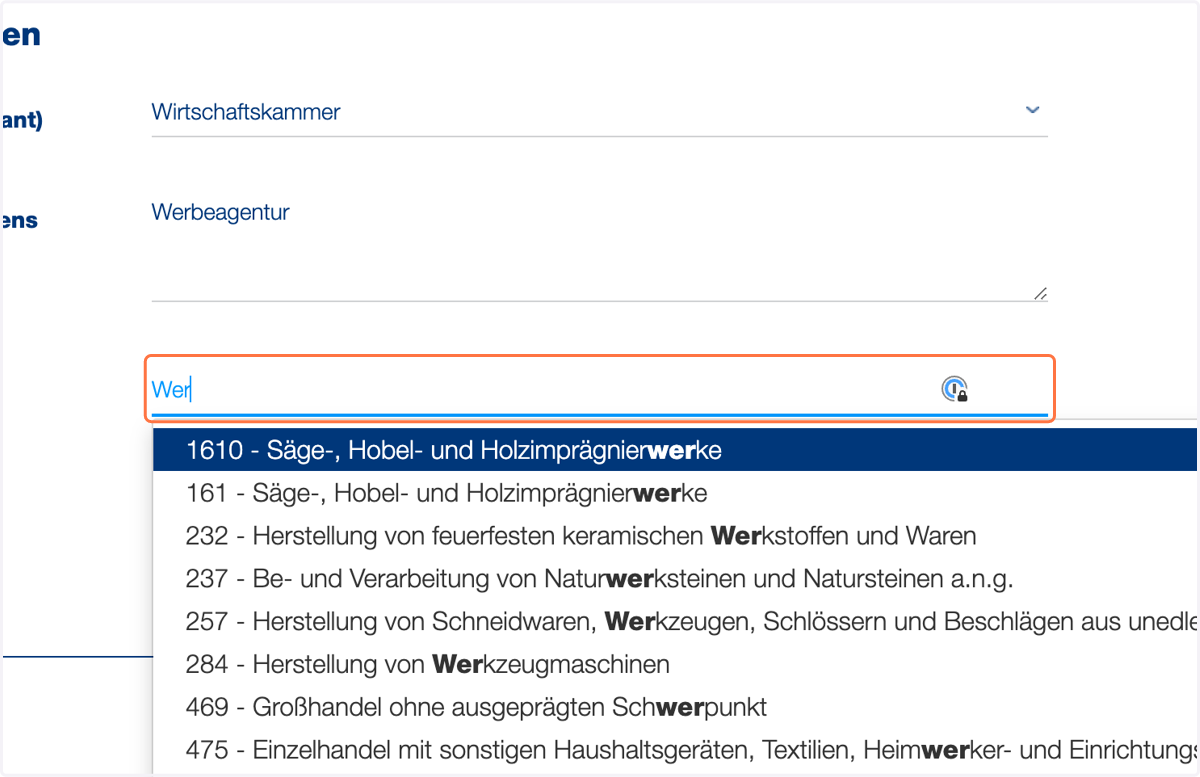This screenshot has height=777, width=1200.
Task: Choose 161 - Säge-, Hobel- und Holzimprägnierwerke
Action: click(x=675, y=493)
